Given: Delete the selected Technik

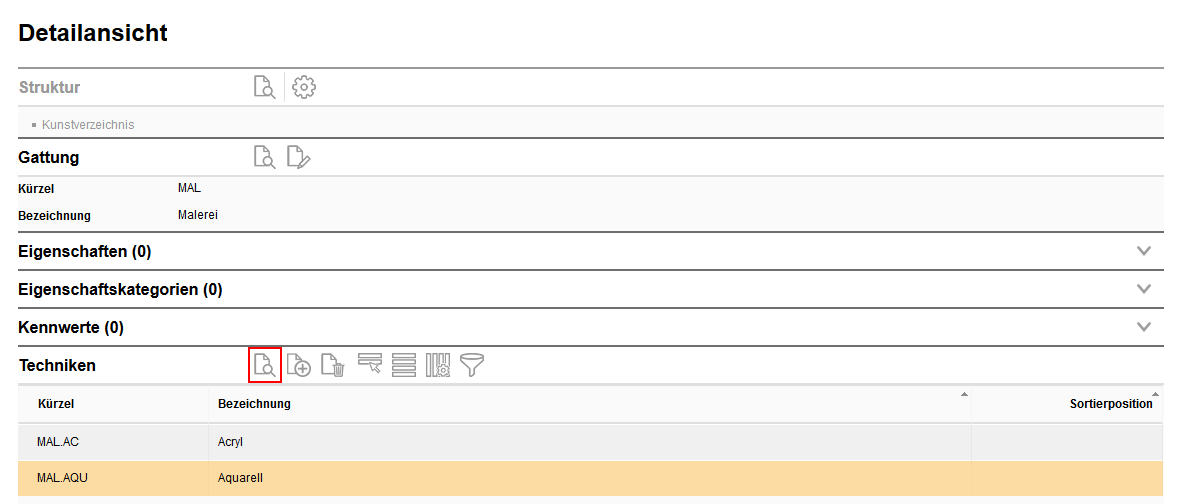Looking at the screenshot, I should [334, 365].
